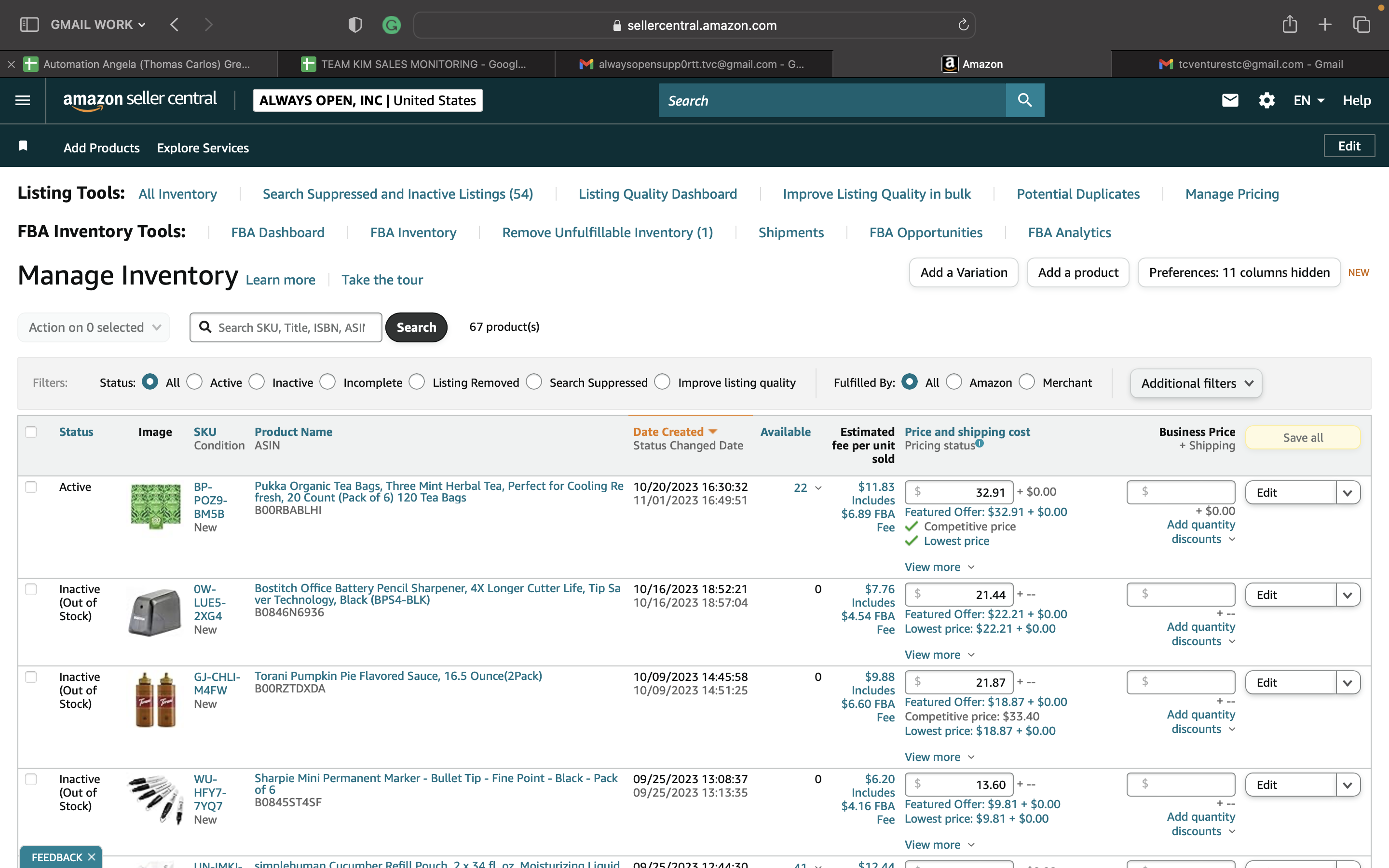Screen dimensions: 1389x868
Task: Expand View more for Torani Pumpkin Pie row
Action: [940, 757]
